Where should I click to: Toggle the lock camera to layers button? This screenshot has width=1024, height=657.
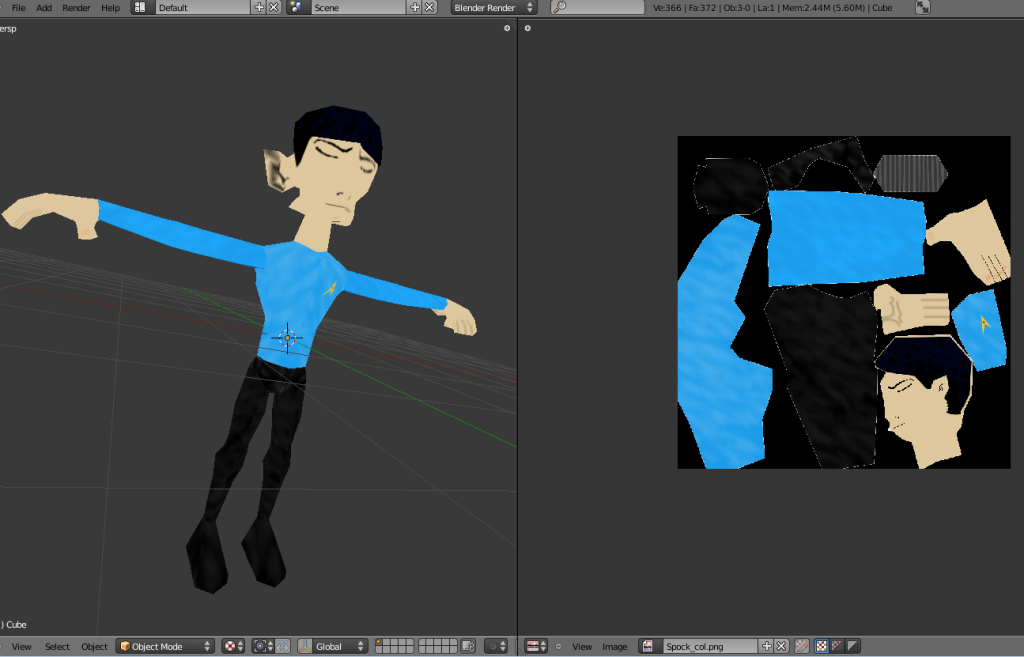(x=467, y=646)
